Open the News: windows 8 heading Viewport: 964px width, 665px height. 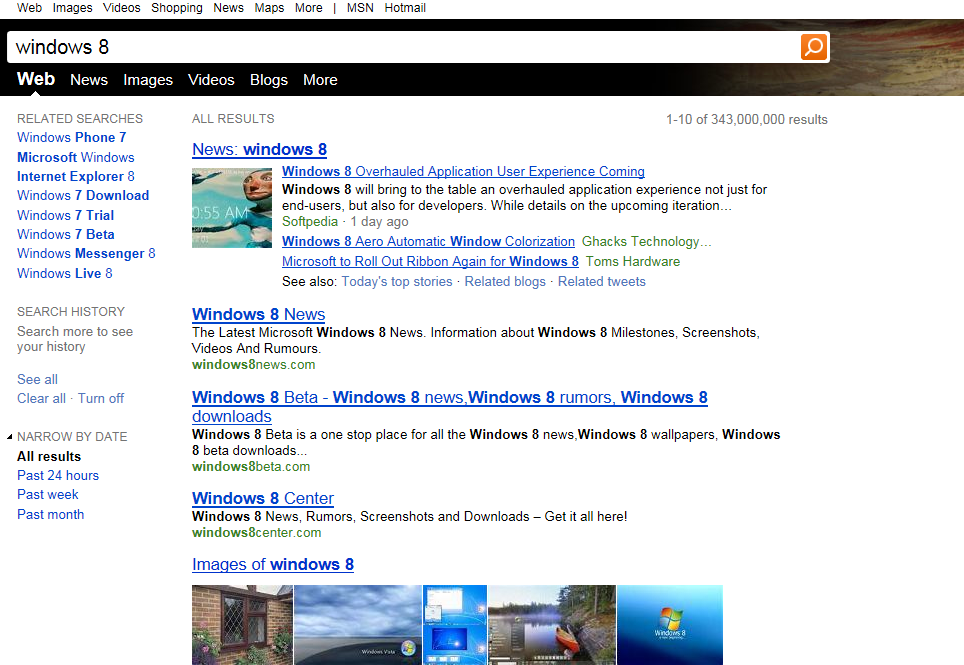(x=259, y=149)
